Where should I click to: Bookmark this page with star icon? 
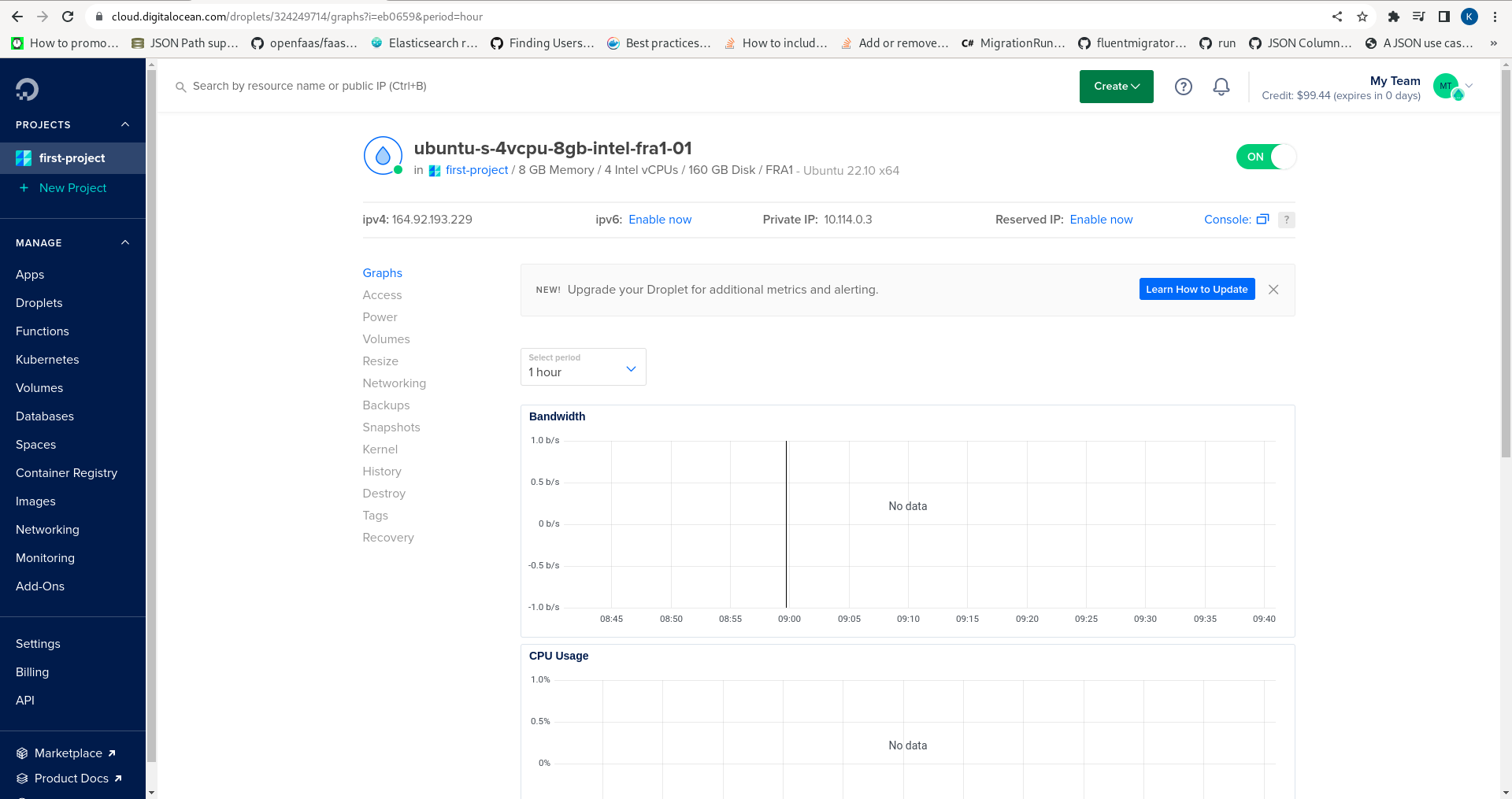1362,17
